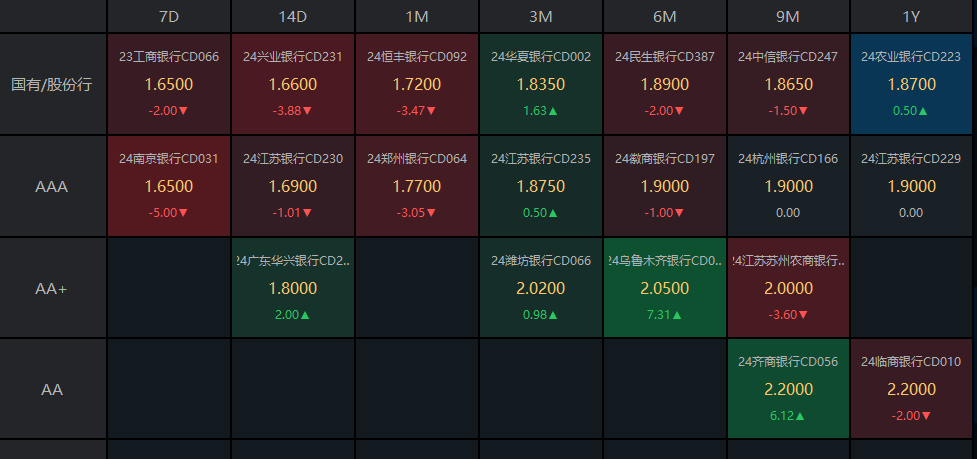Click the 1Y tenor column header
The width and height of the screenshot is (977, 459).
[x=911, y=16]
